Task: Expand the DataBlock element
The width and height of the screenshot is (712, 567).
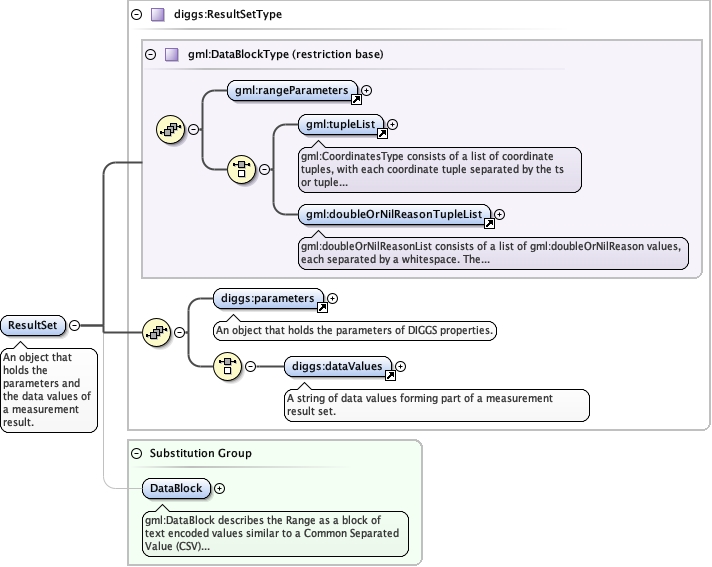Action: coord(220,488)
